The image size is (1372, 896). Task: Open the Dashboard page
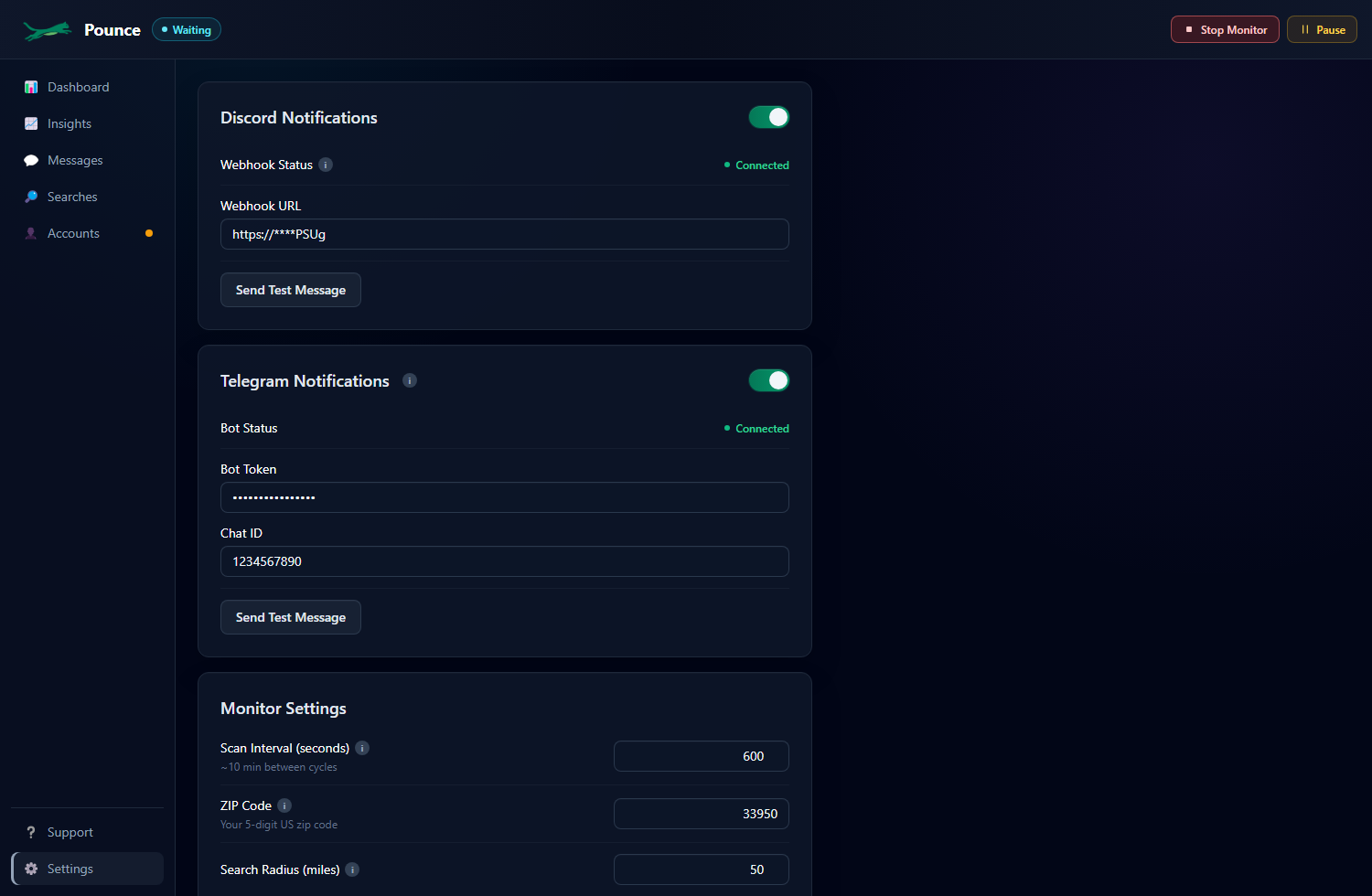click(x=87, y=87)
